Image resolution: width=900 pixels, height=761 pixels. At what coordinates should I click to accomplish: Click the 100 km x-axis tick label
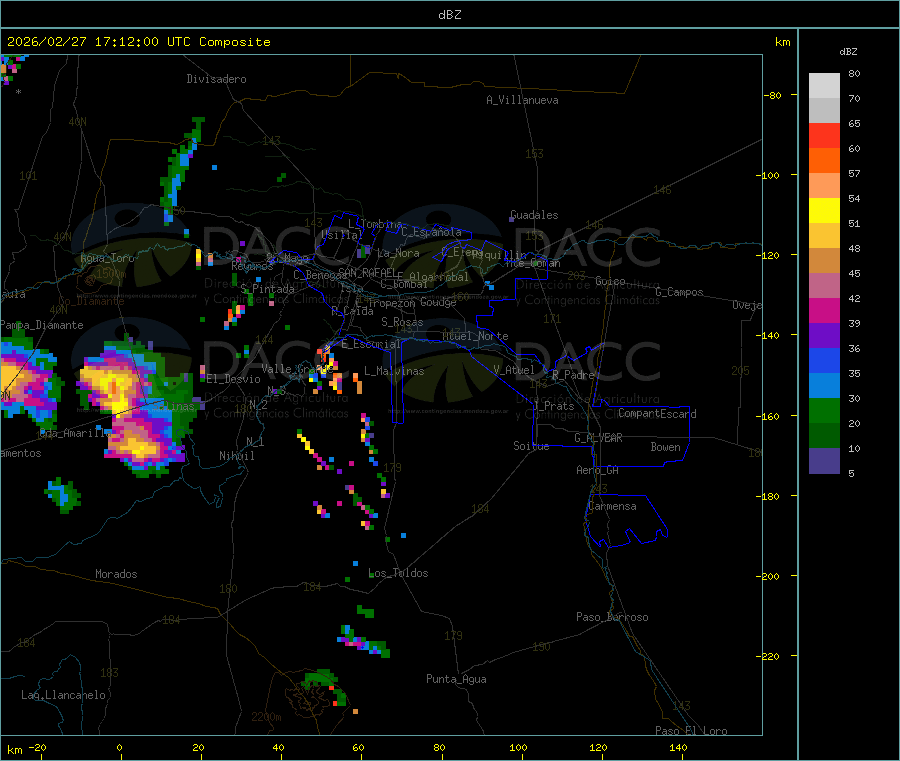pos(518,747)
